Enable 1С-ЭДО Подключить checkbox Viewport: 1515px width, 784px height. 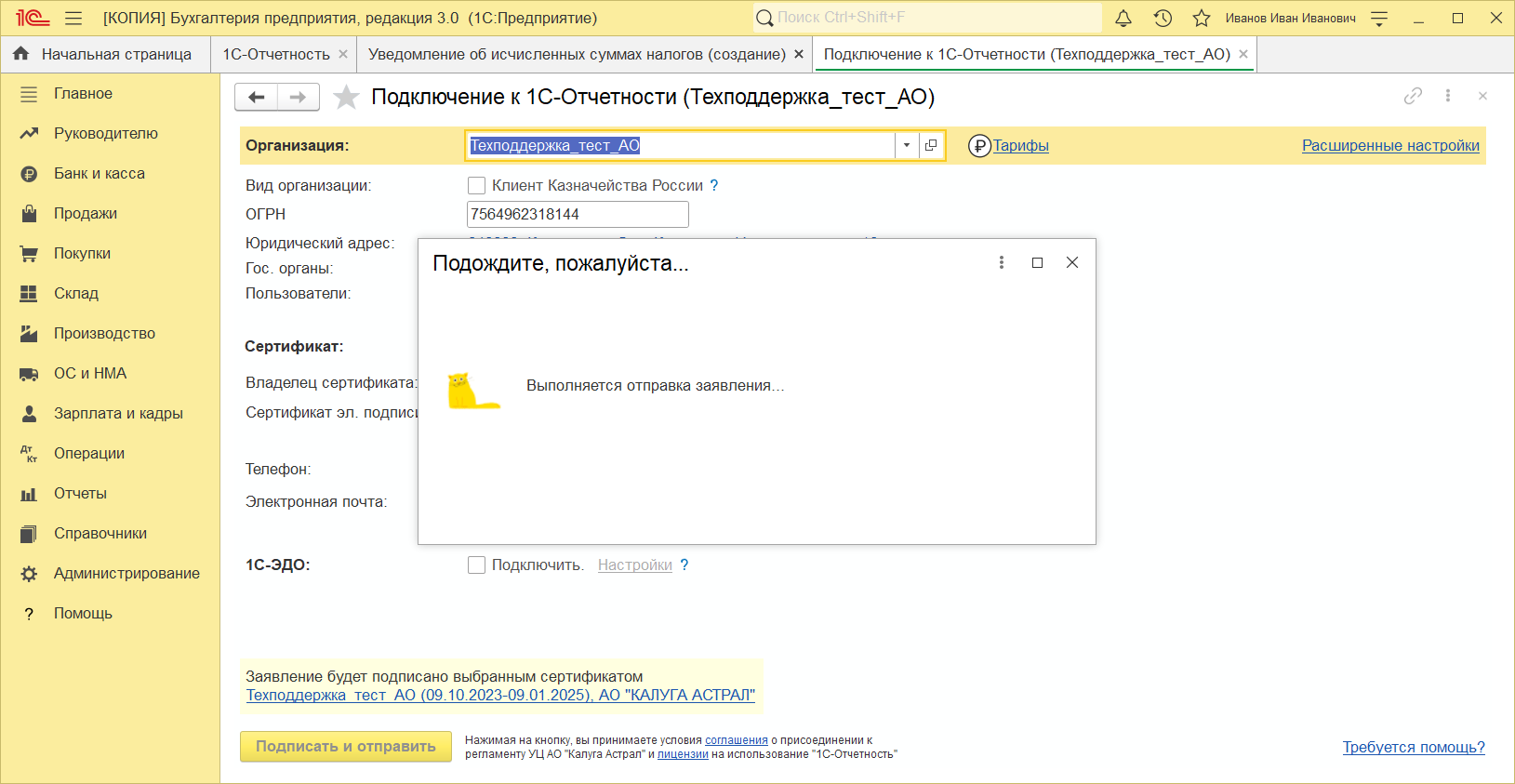(476, 565)
